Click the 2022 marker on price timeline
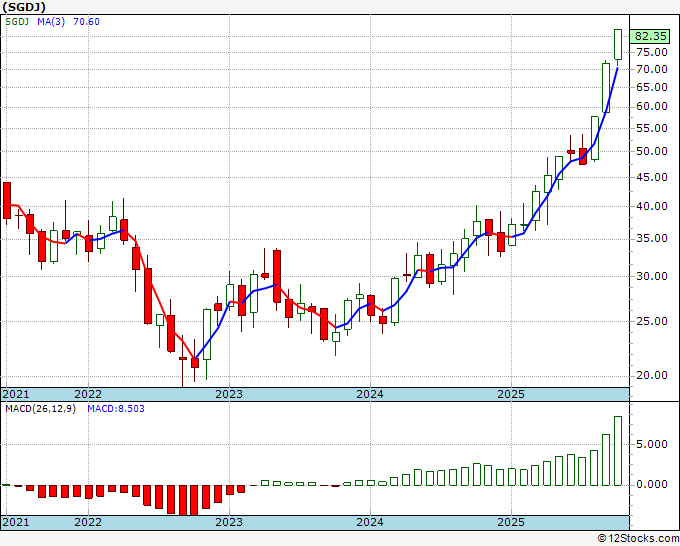This screenshot has width=680, height=546. tap(88, 394)
